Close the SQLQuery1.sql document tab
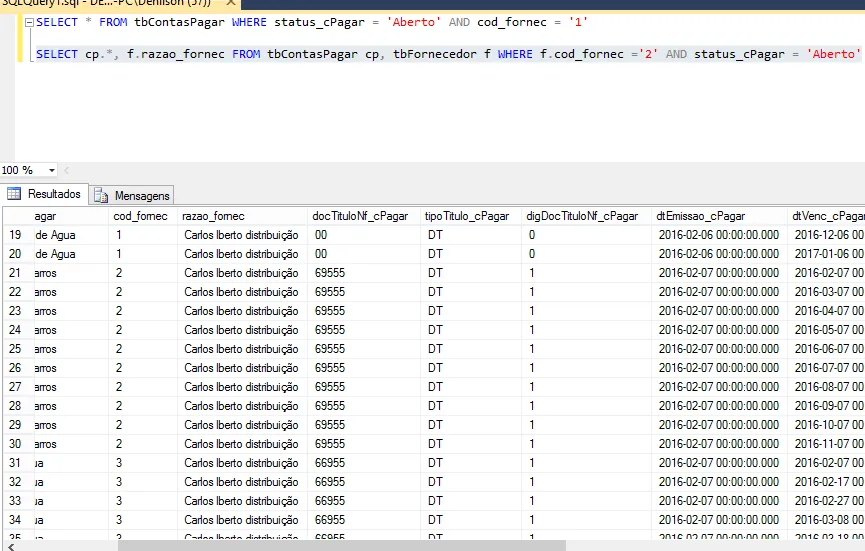 (229, 3)
